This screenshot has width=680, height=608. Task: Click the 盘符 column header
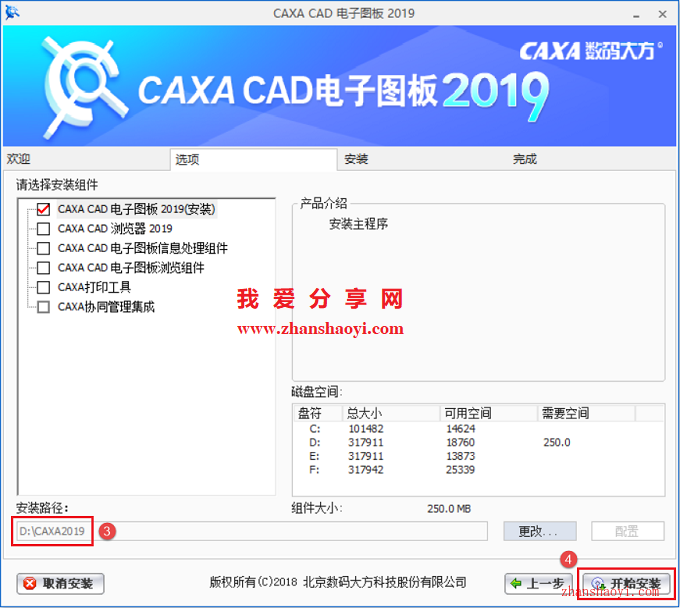(318, 413)
